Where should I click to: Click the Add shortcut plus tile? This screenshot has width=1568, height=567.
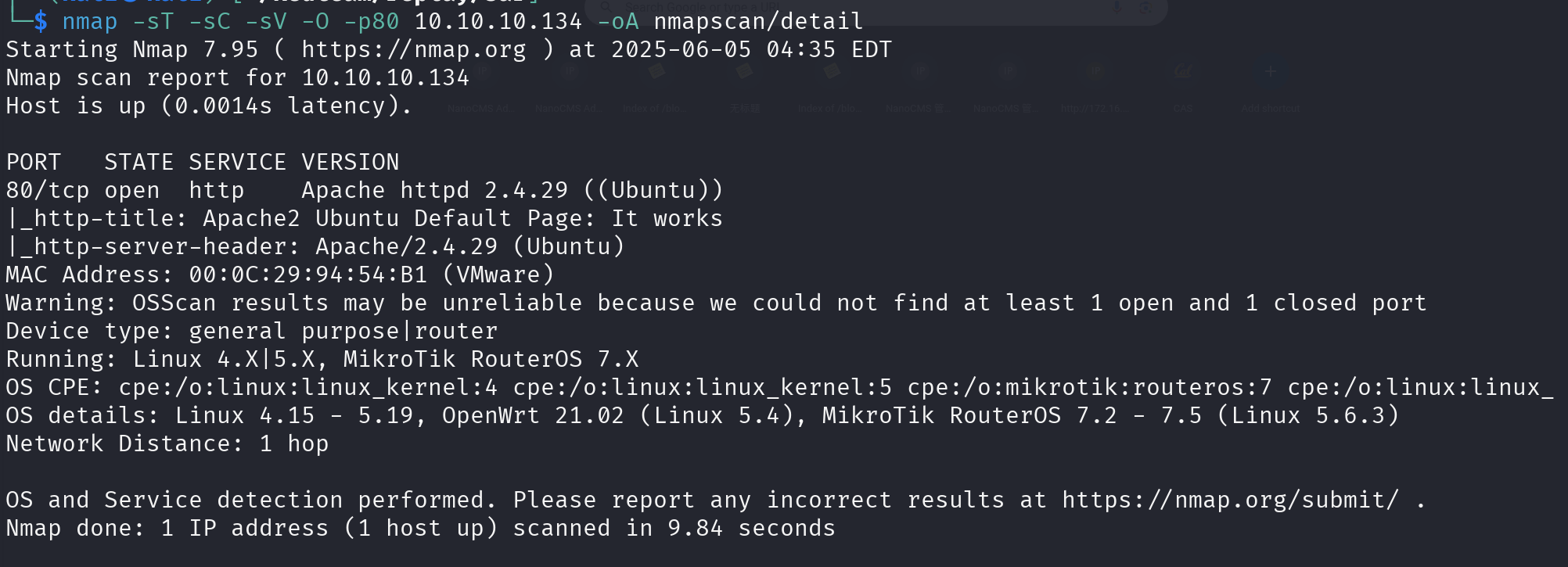[1271, 73]
